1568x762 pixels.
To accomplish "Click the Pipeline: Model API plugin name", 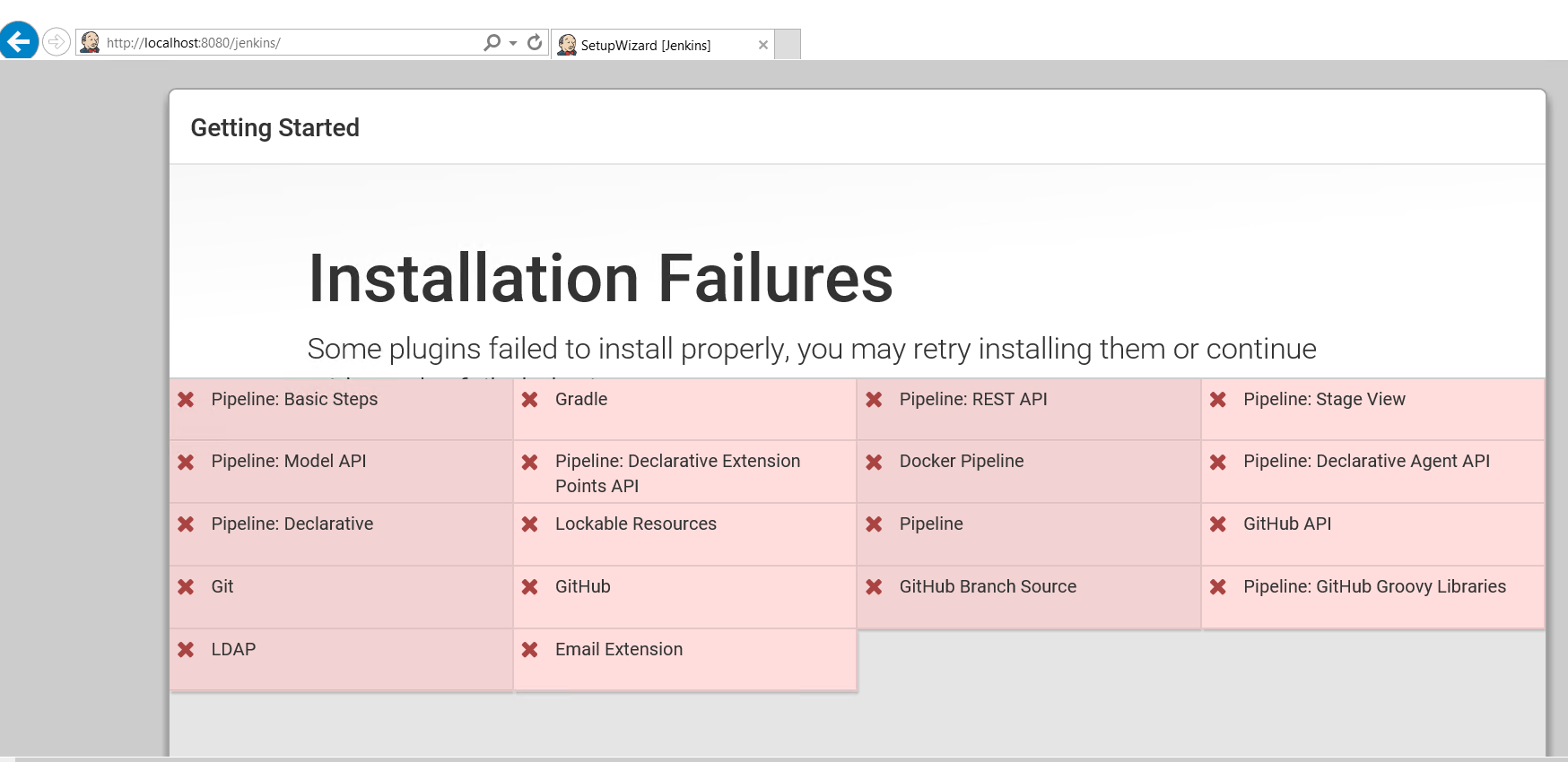I will click(289, 461).
